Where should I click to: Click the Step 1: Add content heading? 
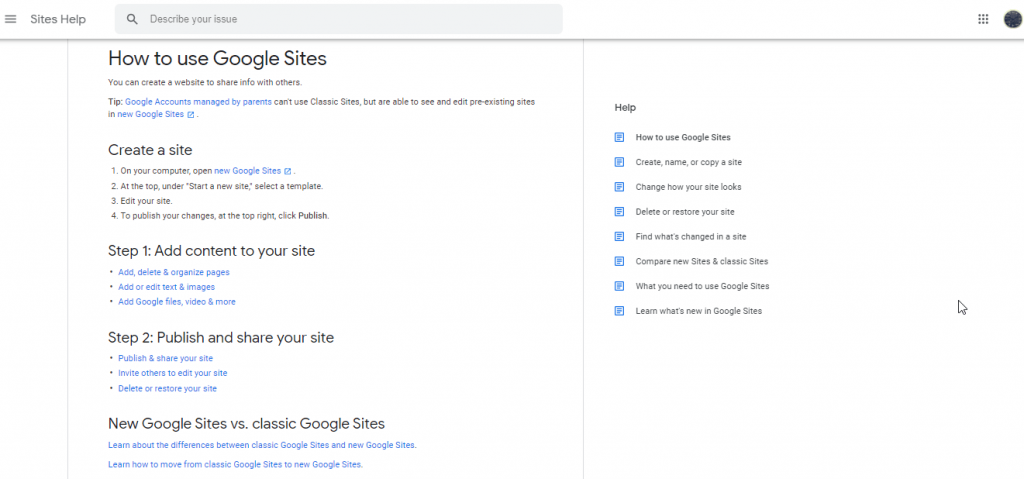(212, 251)
